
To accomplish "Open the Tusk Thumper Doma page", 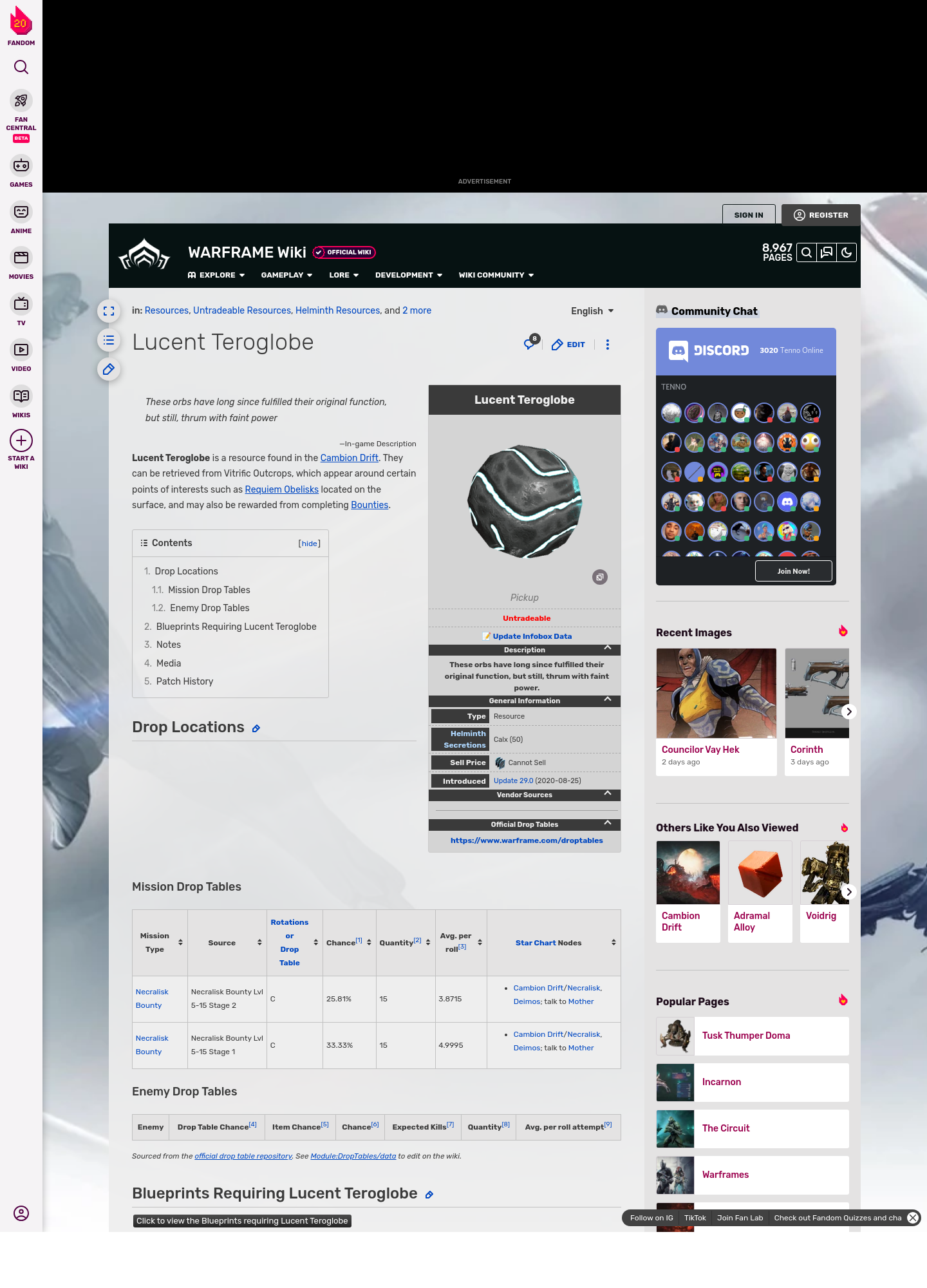I will [x=753, y=1036].
